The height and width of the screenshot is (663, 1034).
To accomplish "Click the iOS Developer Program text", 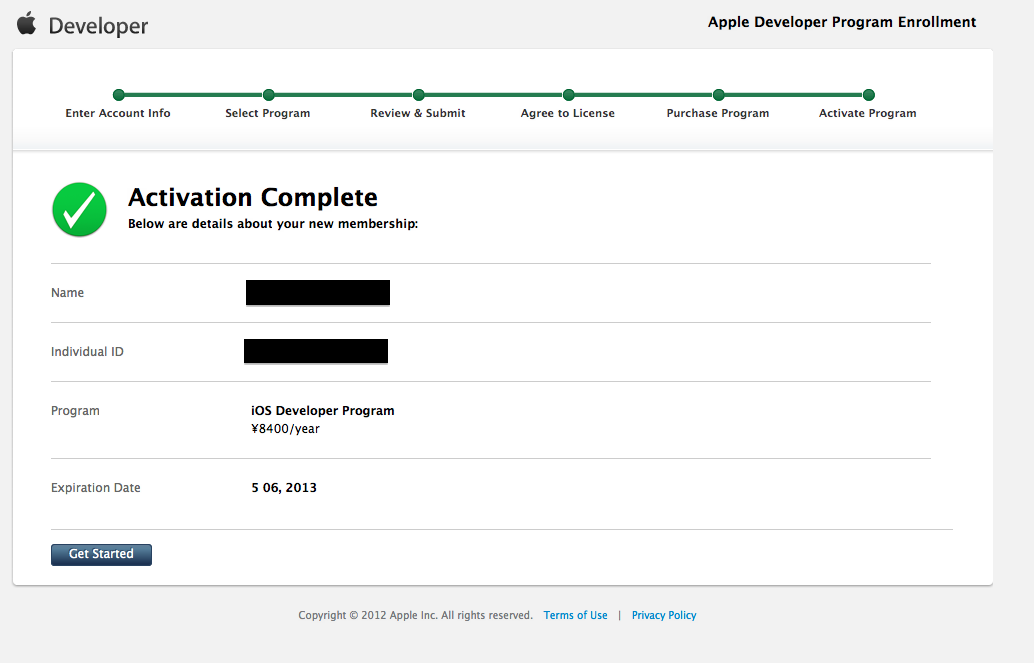I will click(x=322, y=410).
